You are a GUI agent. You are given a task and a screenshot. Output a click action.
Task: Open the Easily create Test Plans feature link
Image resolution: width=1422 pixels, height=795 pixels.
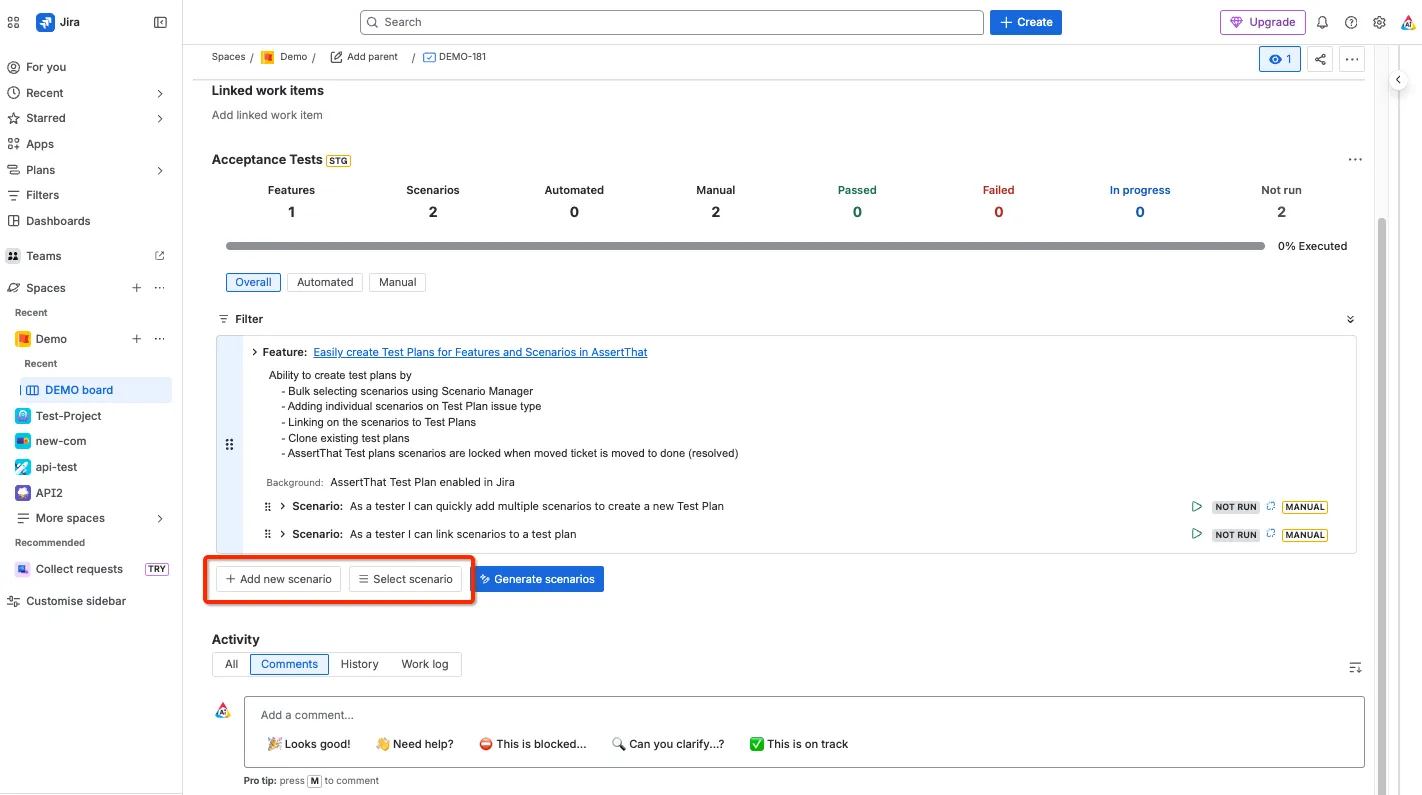coord(480,352)
